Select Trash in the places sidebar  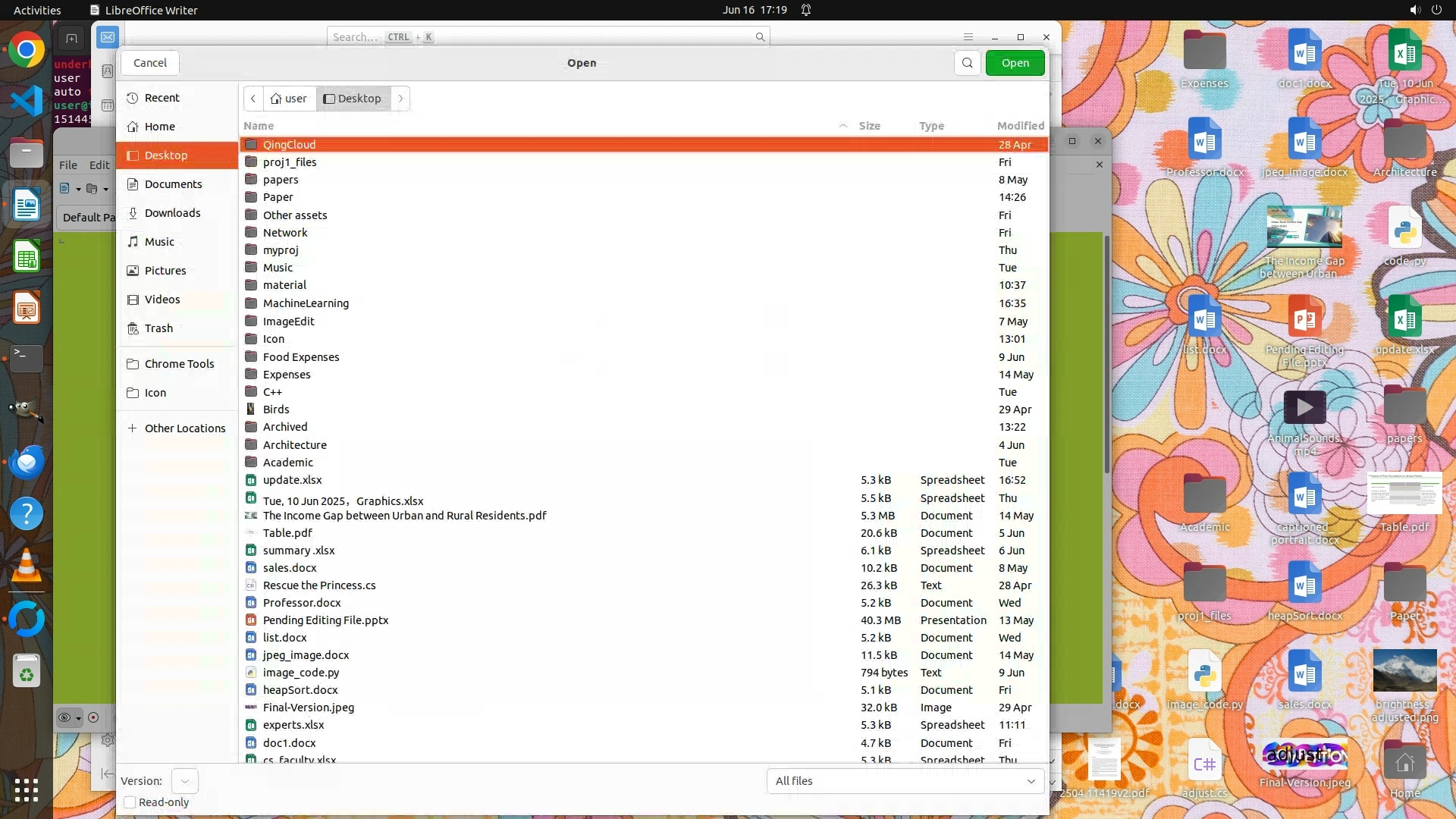click(158, 328)
